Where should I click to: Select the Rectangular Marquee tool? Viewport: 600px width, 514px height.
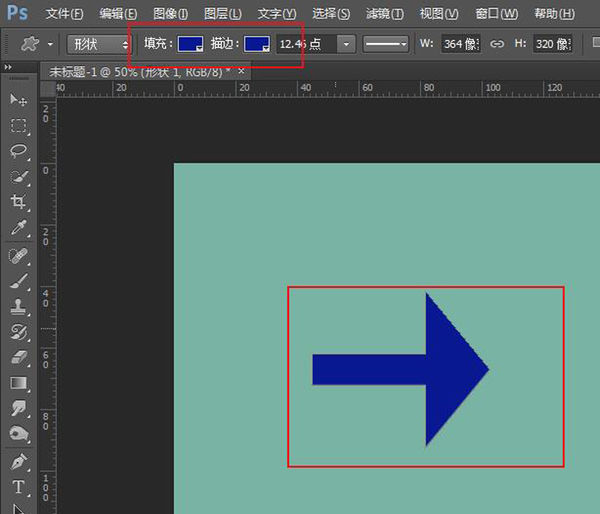pos(18,126)
